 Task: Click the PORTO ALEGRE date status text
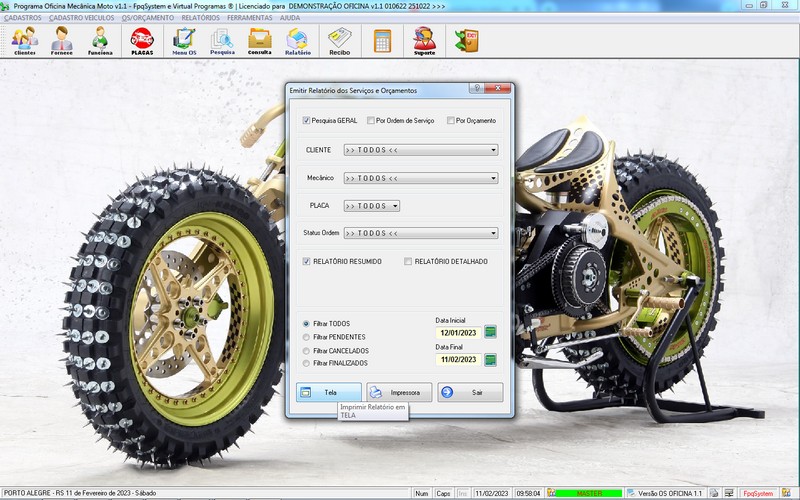80,493
